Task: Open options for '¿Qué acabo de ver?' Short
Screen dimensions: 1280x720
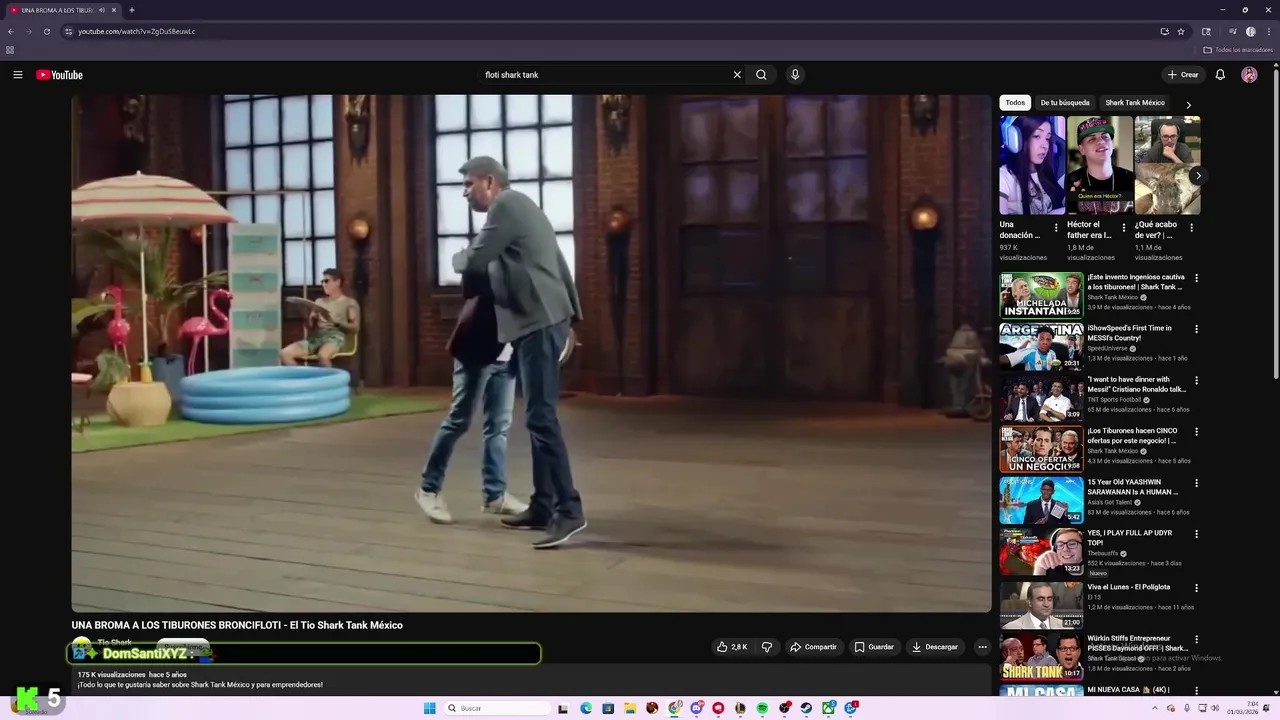Action: coord(1191,228)
